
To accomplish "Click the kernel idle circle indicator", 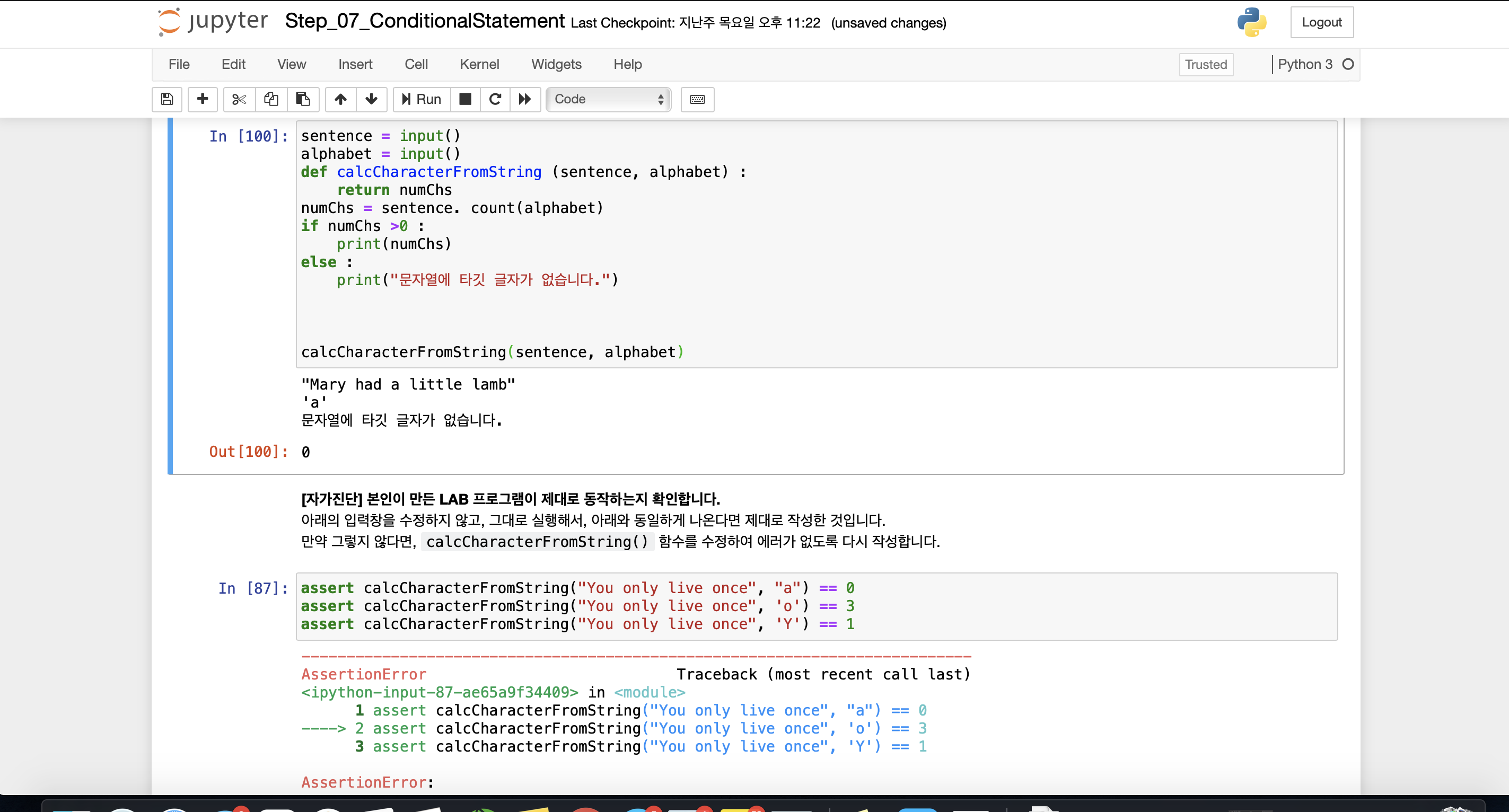I will point(1347,64).
